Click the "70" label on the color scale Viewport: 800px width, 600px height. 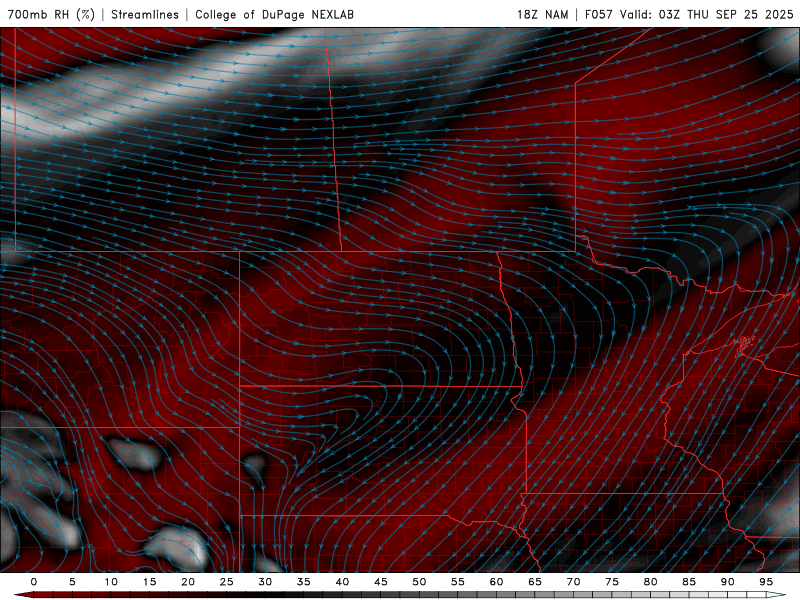coord(573,582)
